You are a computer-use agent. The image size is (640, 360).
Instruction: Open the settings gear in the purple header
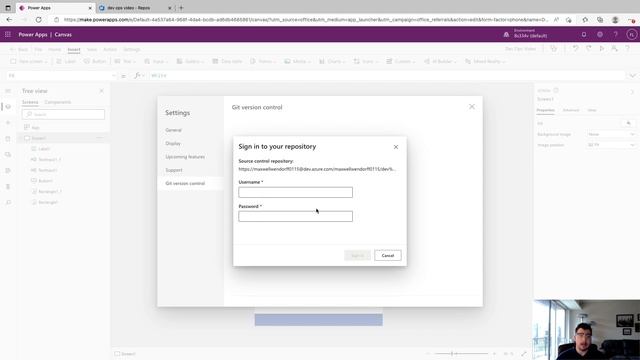click(600, 35)
